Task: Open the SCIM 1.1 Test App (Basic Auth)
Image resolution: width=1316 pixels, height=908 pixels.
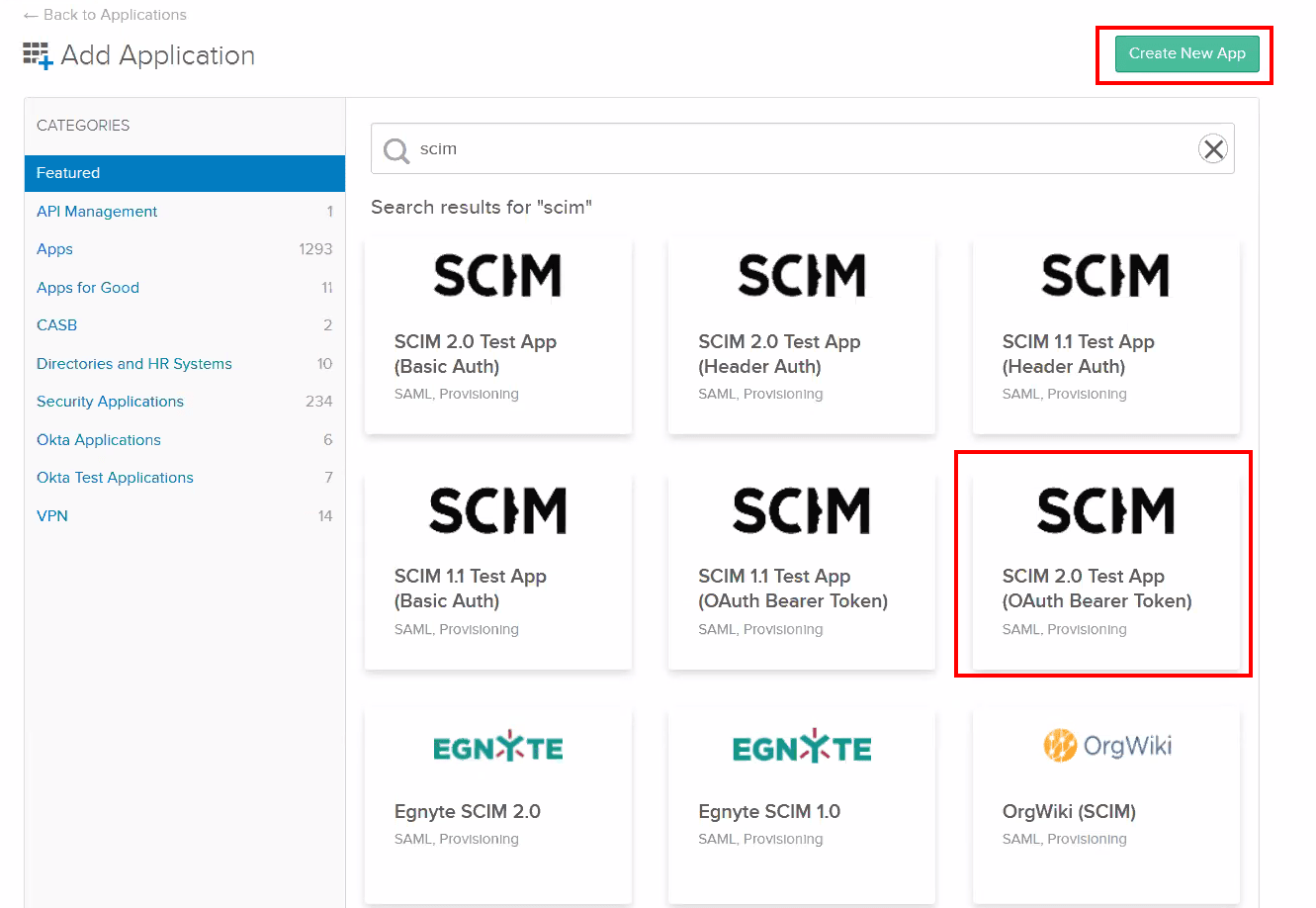Action: (x=497, y=564)
